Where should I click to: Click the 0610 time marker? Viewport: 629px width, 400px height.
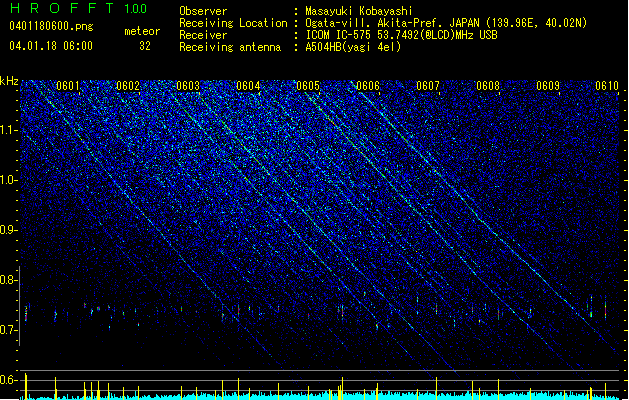click(607, 86)
